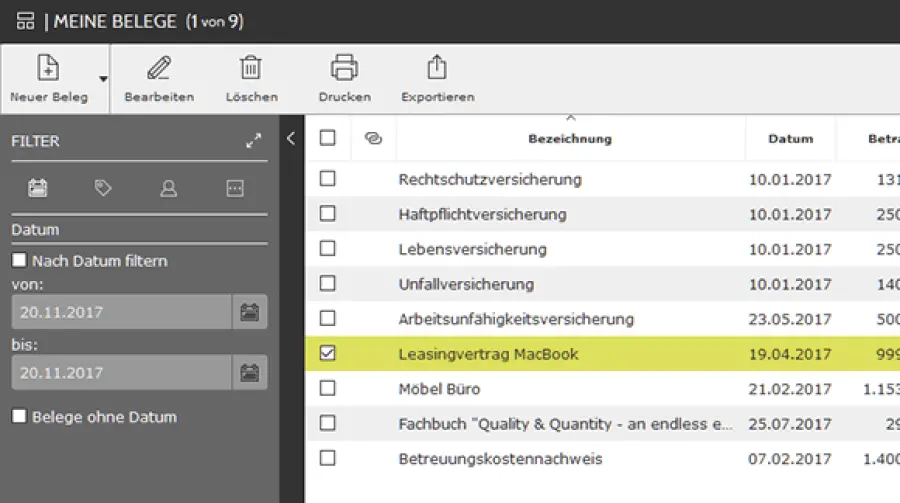Open the Neuer Beleg dropdown arrow

(x=102, y=78)
